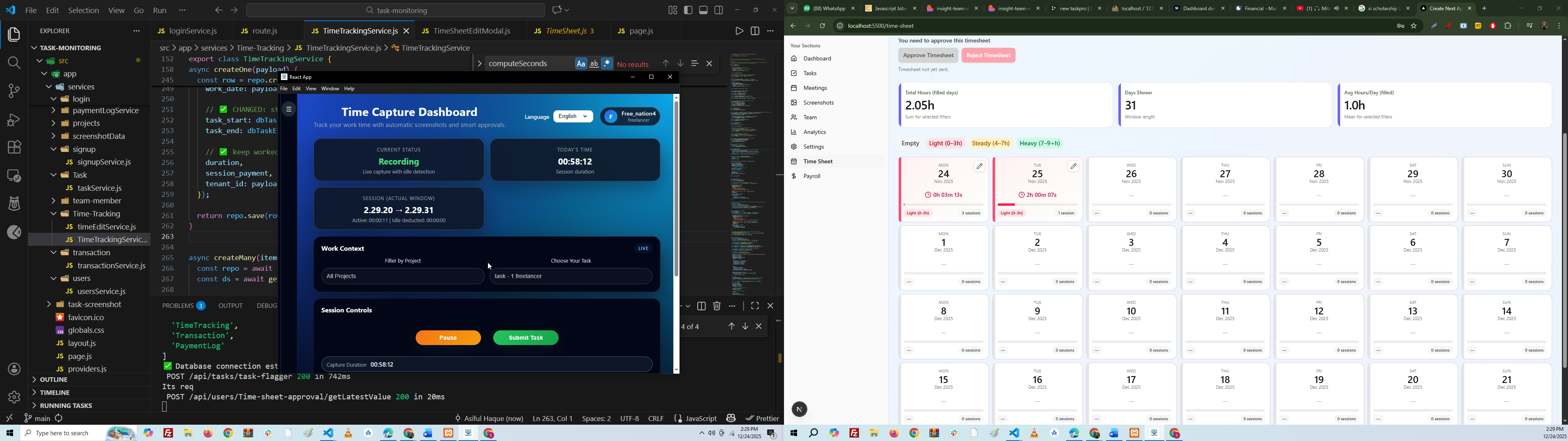The height and width of the screenshot is (441, 1568).
Task: Open Run and Debug panel icon
Action: click(13, 119)
